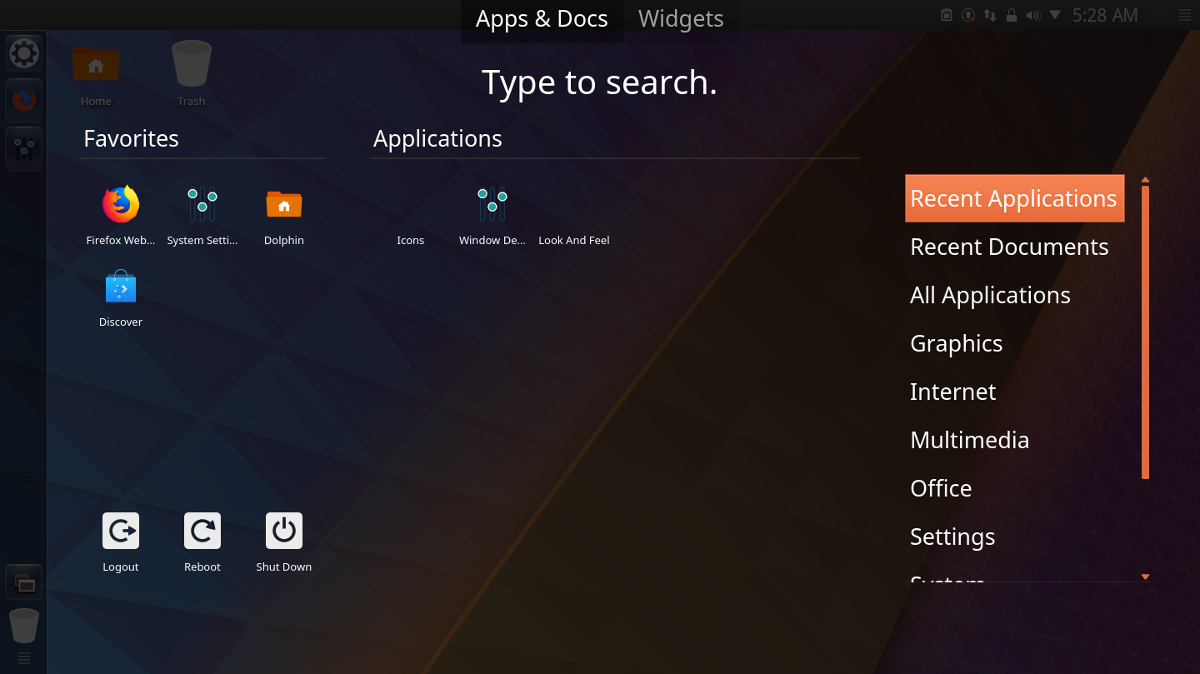This screenshot has height=674, width=1200.
Task: Toggle mute with the tray speaker icon
Action: pos(1033,15)
